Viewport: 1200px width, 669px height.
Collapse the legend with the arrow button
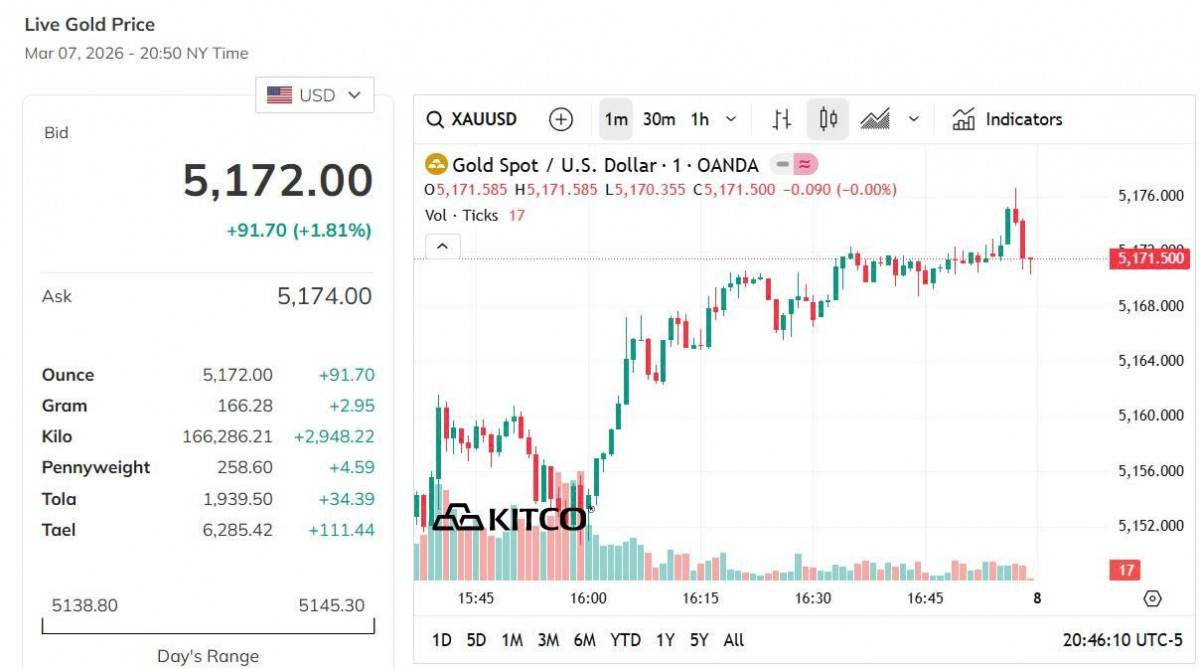(443, 246)
